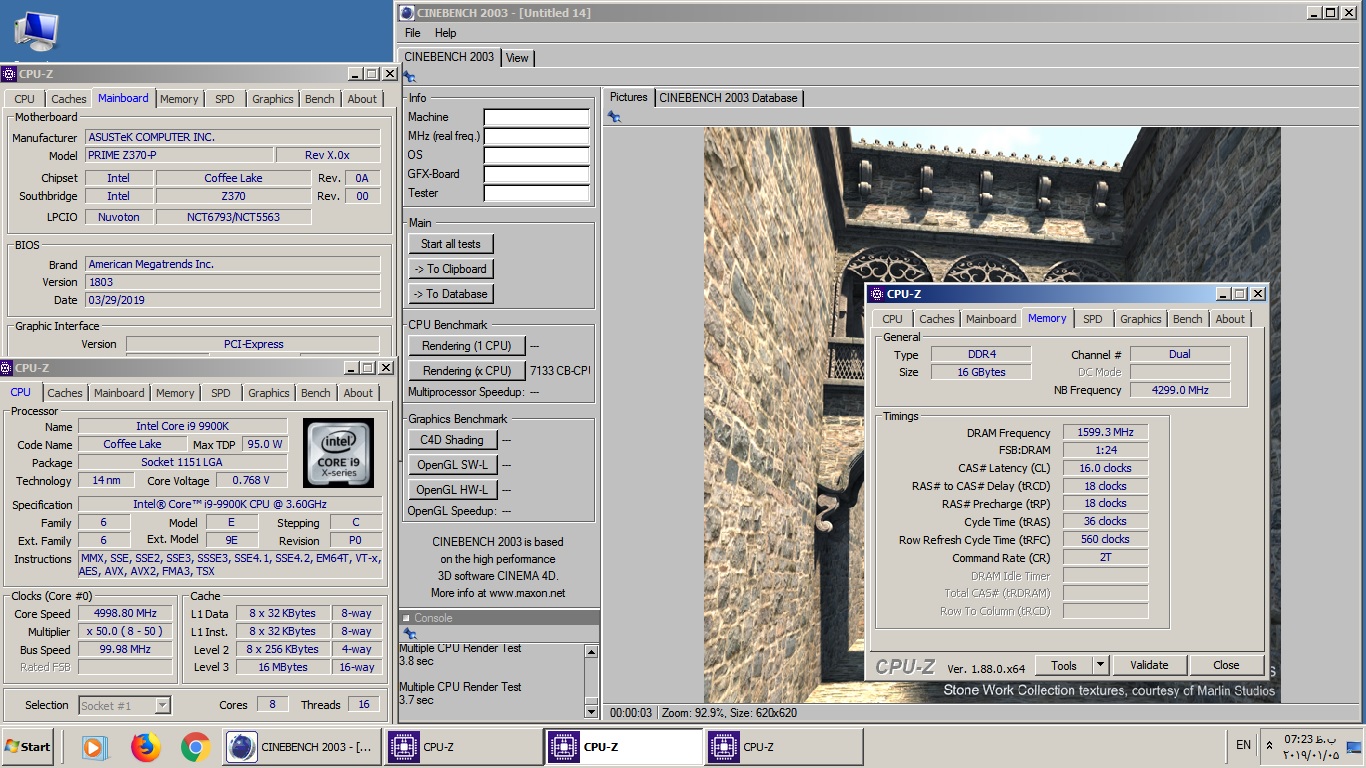Click the display tray icon

(x=1353, y=746)
